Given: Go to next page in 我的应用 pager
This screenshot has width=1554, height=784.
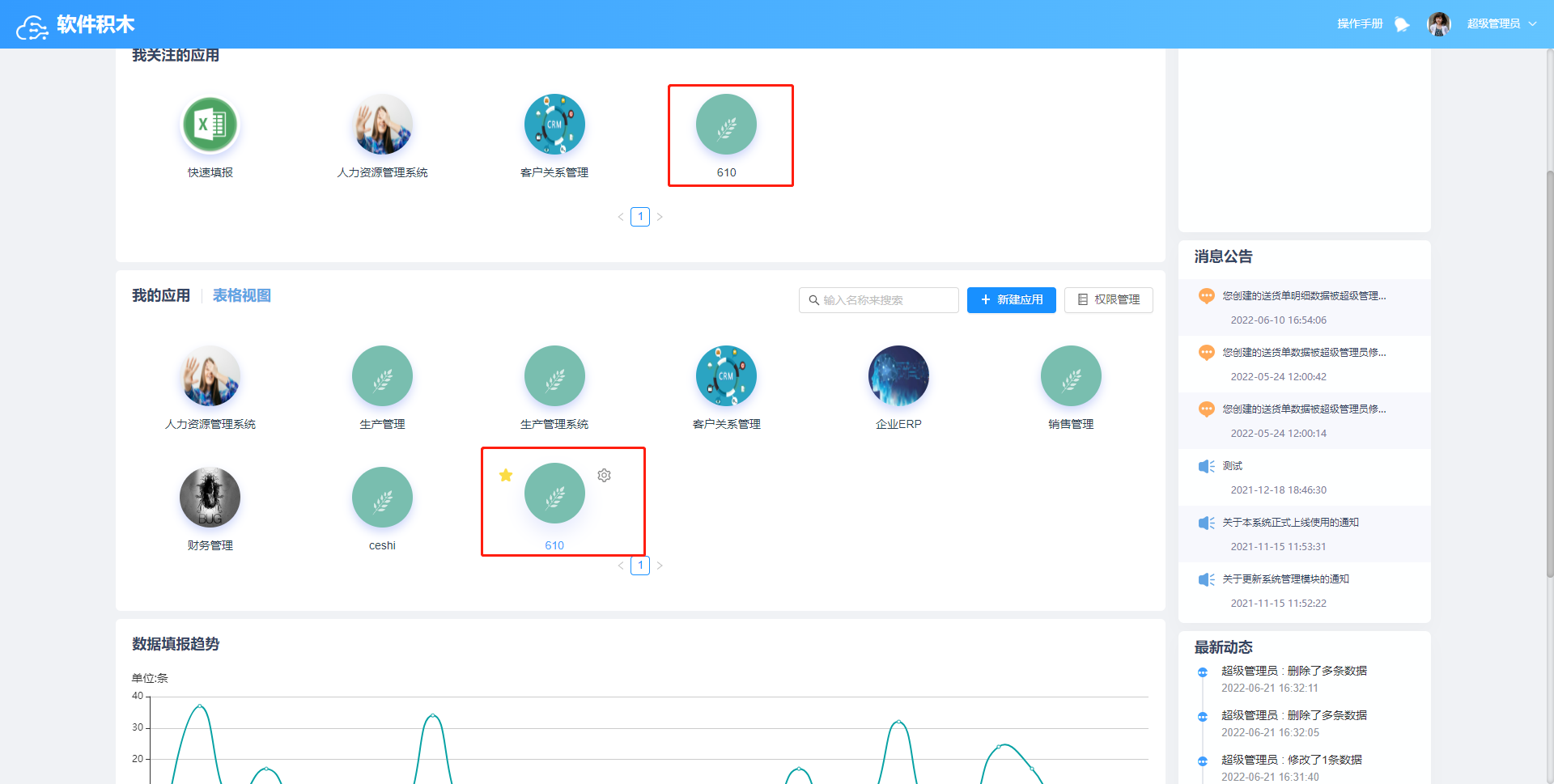Looking at the screenshot, I should tap(660, 566).
